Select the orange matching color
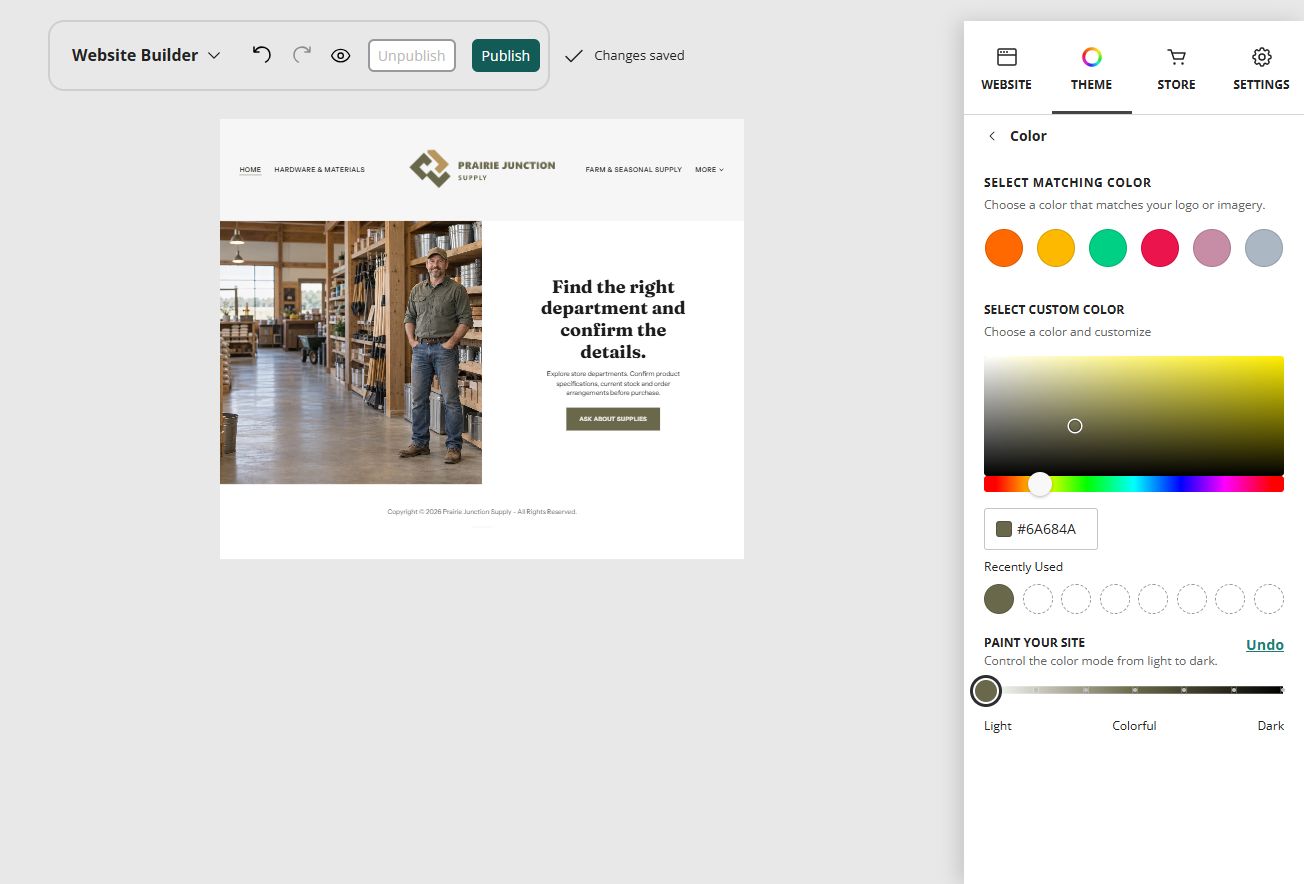The height and width of the screenshot is (884, 1304). coord(1004,248)
